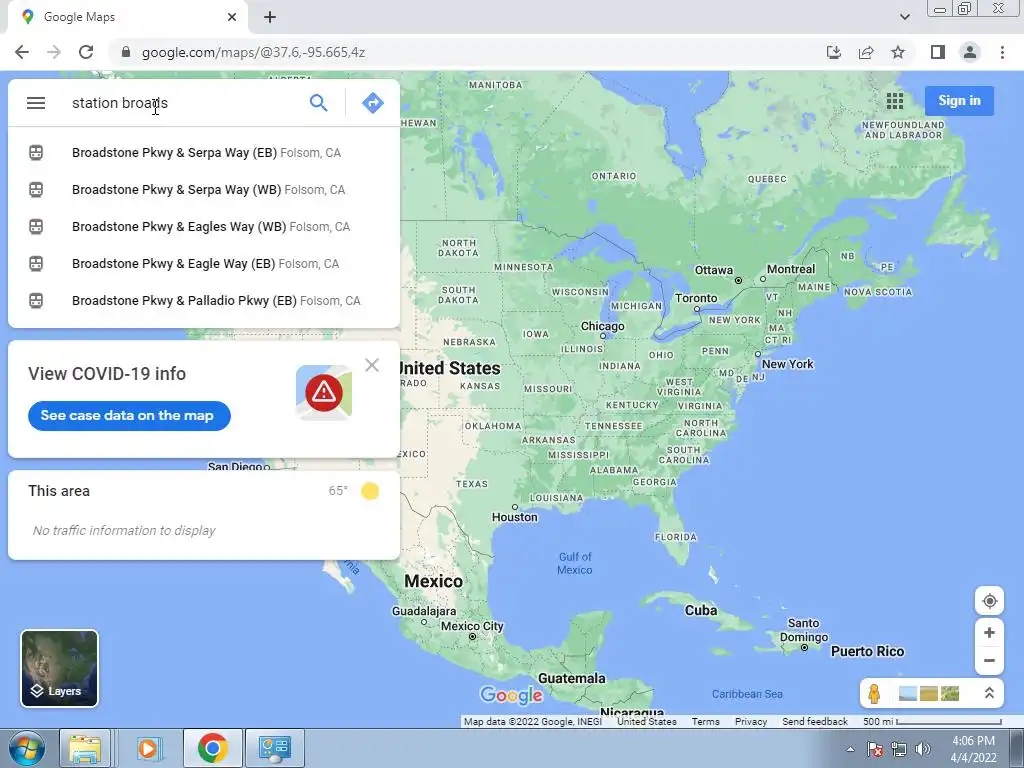Click the first imagery thumbnail by pegman
This screenshot has width=1024, height=768.
tap(908, 694)
